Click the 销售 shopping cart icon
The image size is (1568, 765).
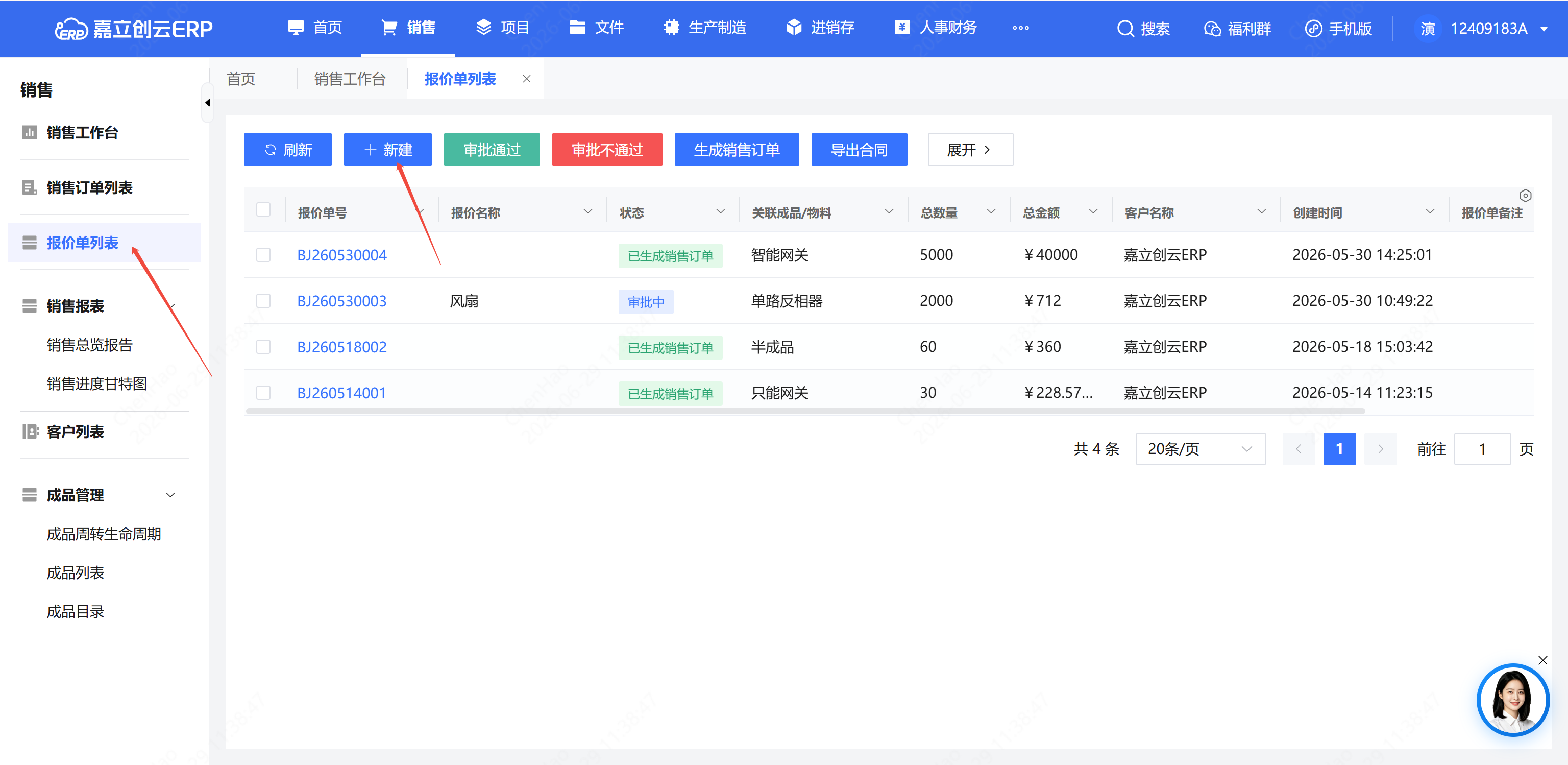click(389, 28)
